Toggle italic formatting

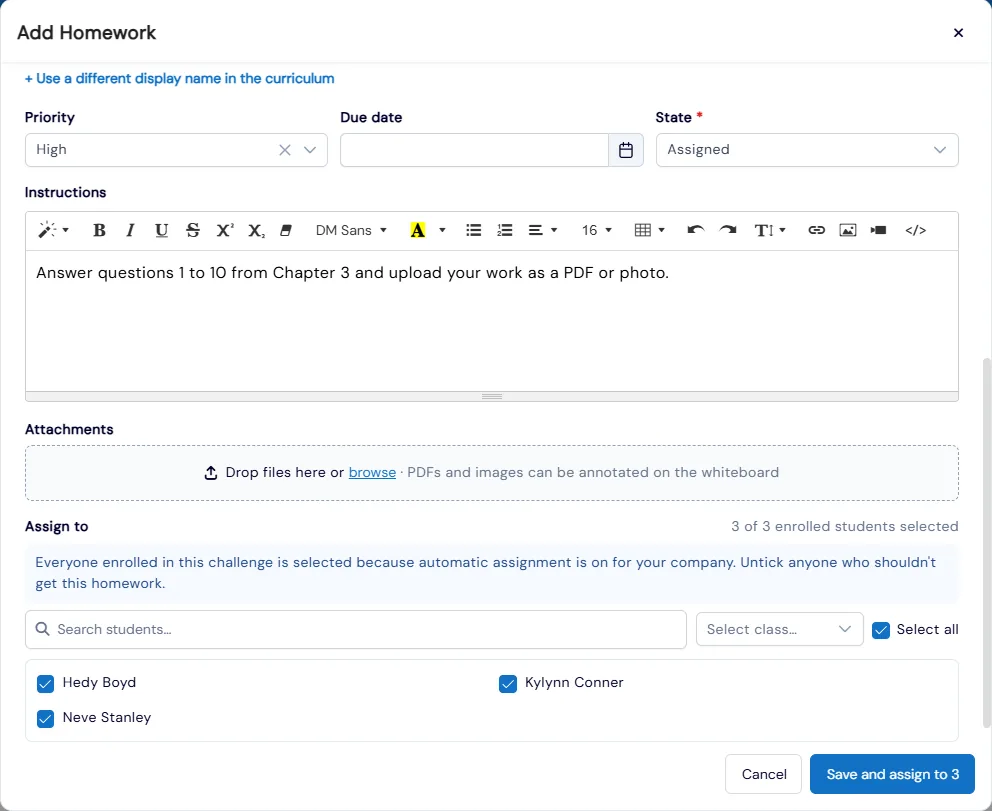(x=130, y=230)
